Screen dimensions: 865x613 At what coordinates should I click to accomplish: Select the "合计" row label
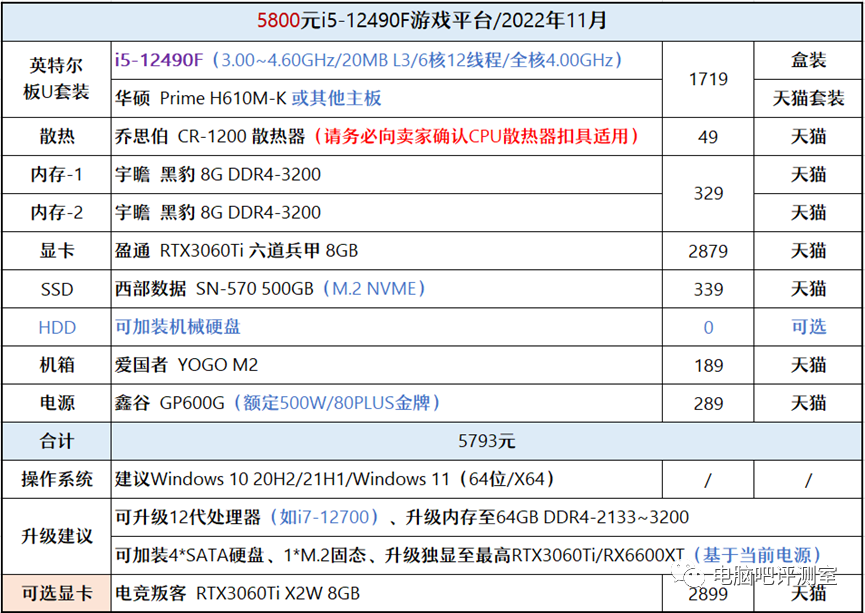click(56, 441)
